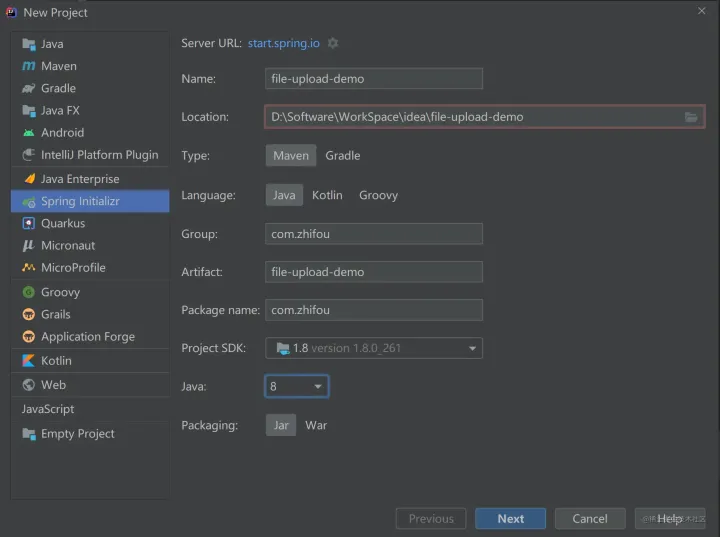Click the Quarkus icon
Viewport: 720px width, 537px height.
[x=29, y=223]
